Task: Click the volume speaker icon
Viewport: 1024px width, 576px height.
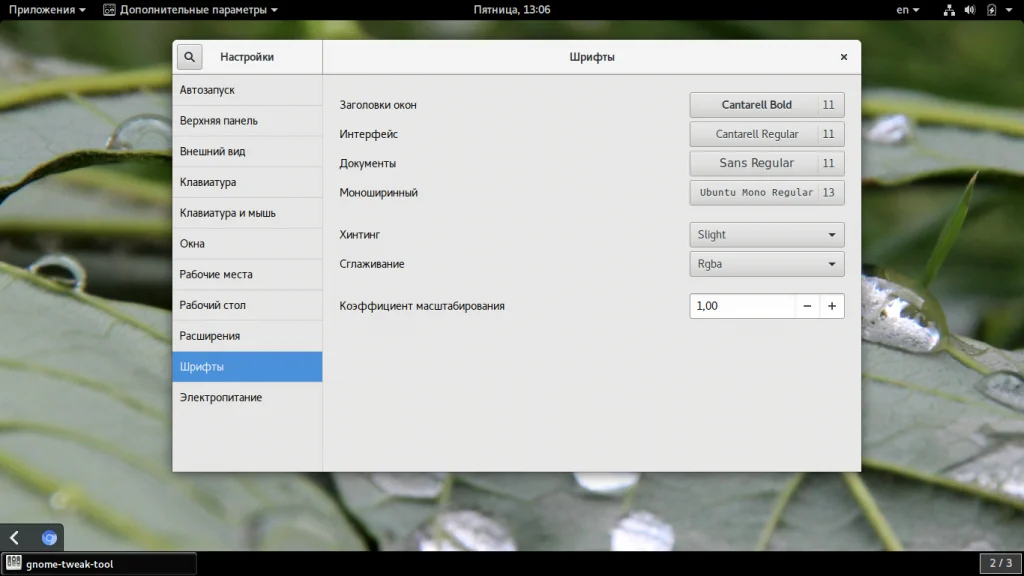Action: 970,10
